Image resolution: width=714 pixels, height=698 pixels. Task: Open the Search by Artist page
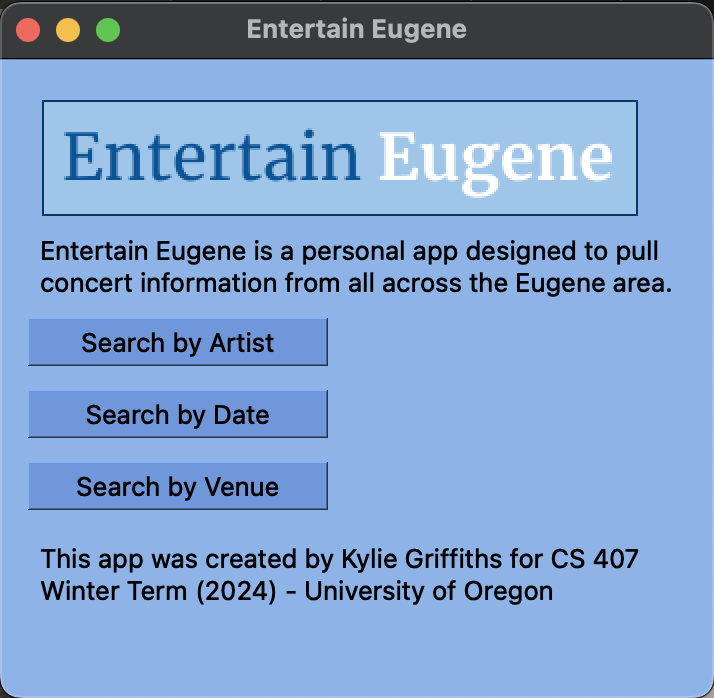pyautogui.click(x=178, y=342)
